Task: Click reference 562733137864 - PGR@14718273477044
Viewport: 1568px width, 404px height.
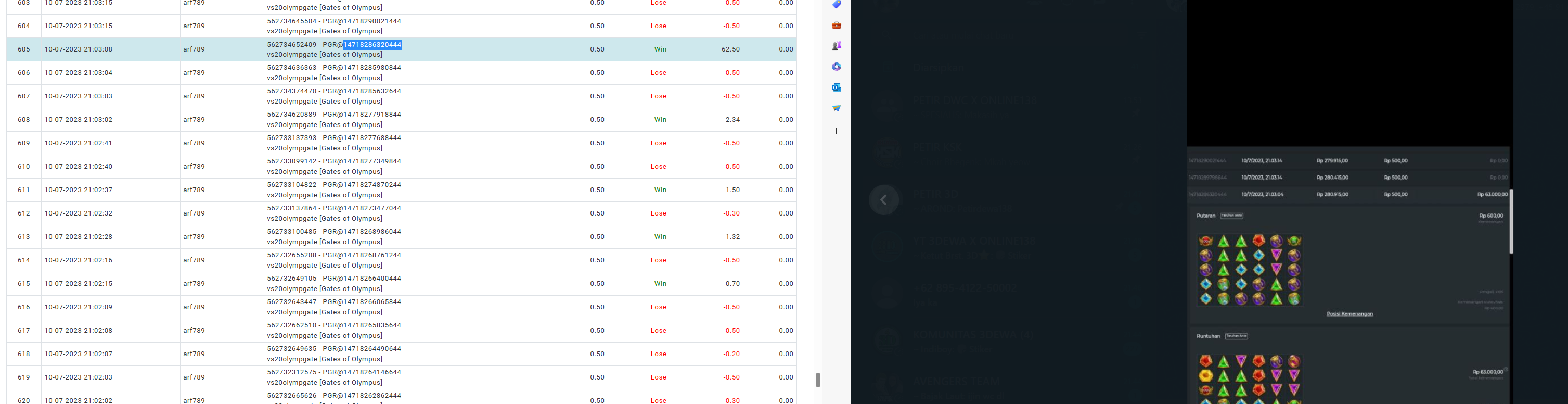Action: (334, 208)
